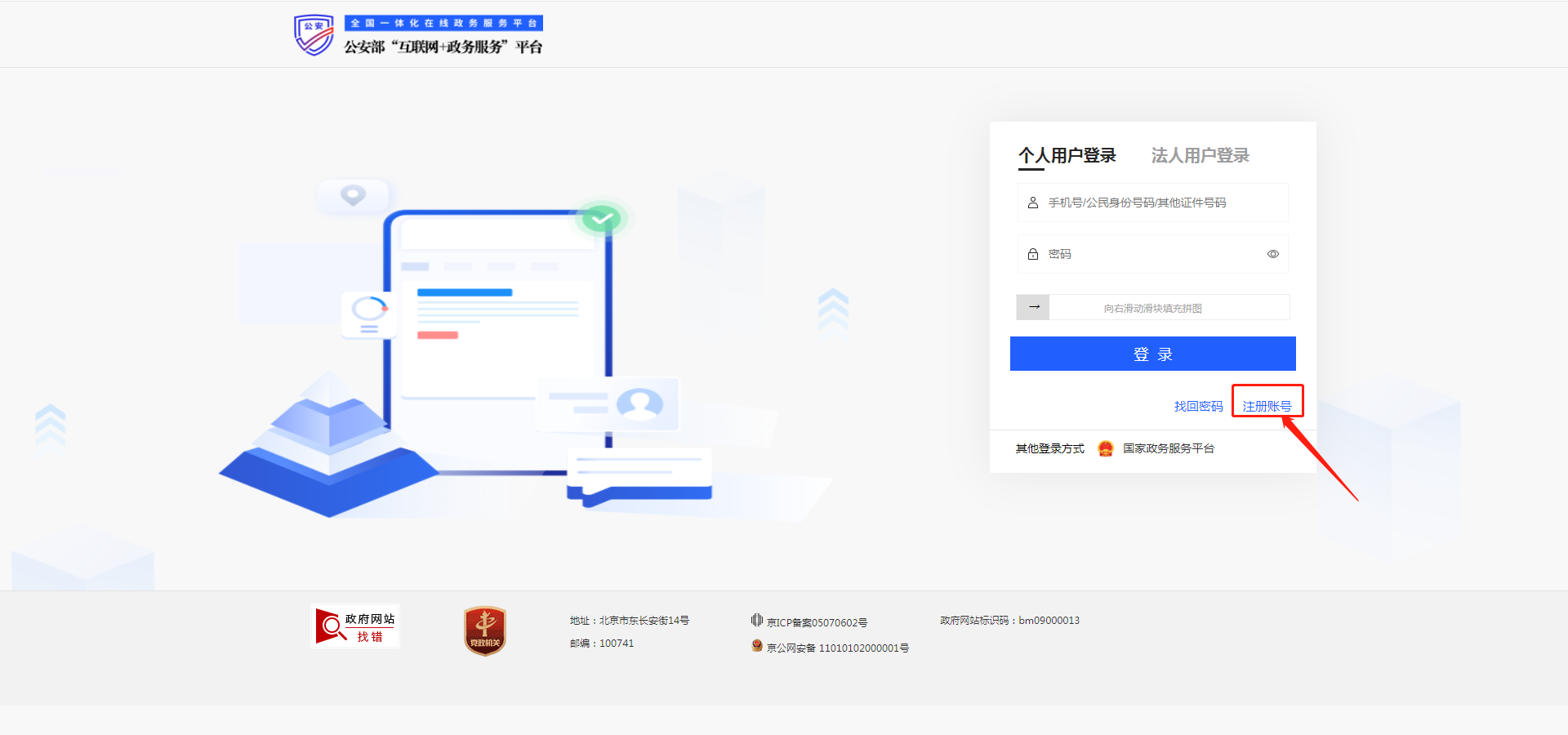This screenshot has width=1568, height=735.
Task: Switch to the 个人用户登录 tab
Action: coord(1067,155)
